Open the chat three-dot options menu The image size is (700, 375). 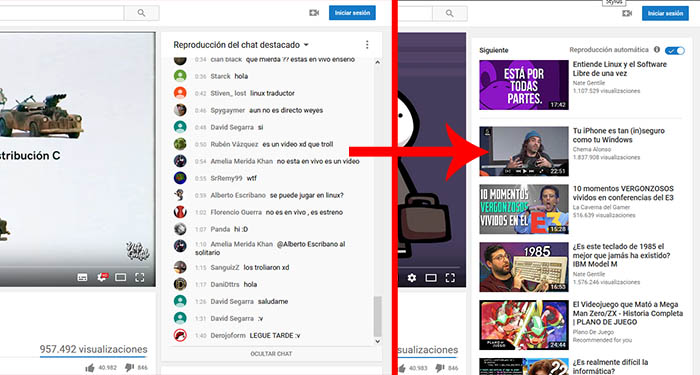tap(367, 45)
